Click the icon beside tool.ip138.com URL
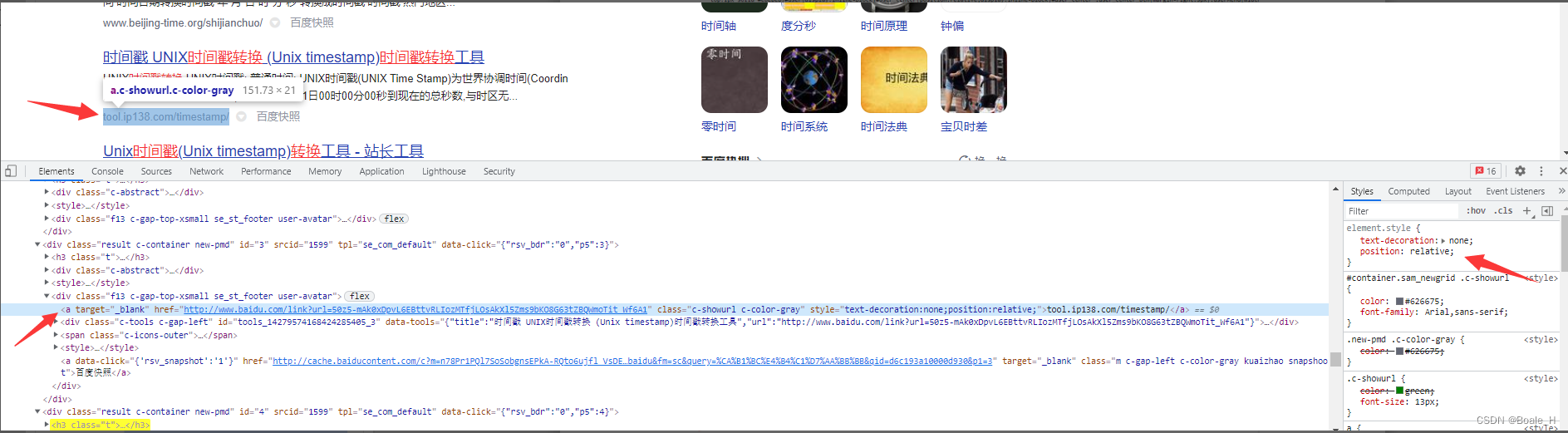 pyautogui.click(x=241, y=116)
